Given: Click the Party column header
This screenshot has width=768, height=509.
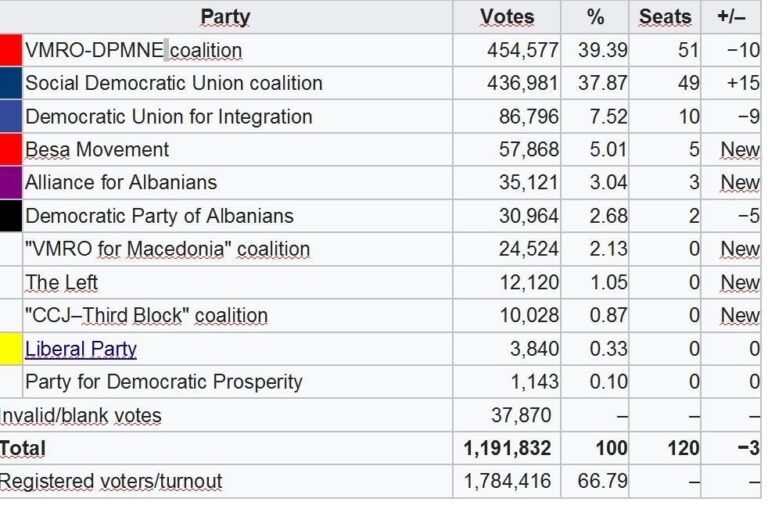Looking at the screenshot, I should coord(225,17).
